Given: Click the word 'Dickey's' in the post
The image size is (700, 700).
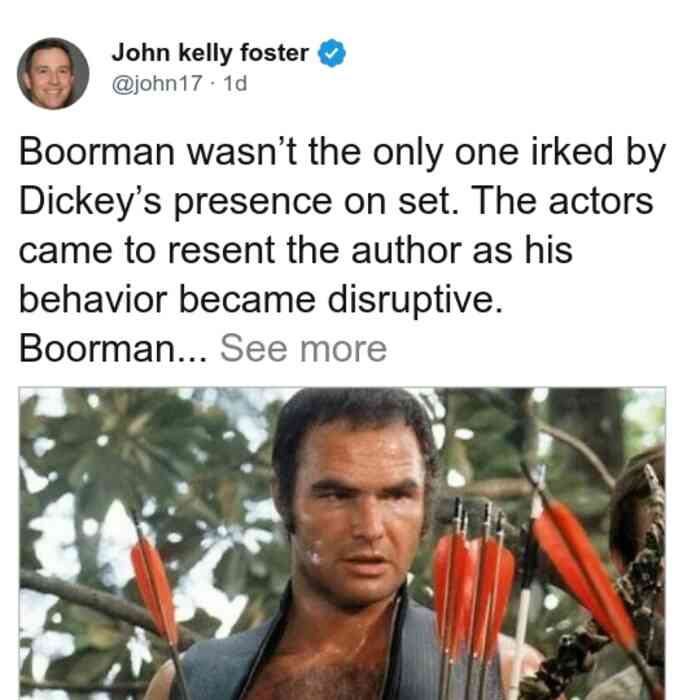Looking at the screenshot, I should point(90,202).
